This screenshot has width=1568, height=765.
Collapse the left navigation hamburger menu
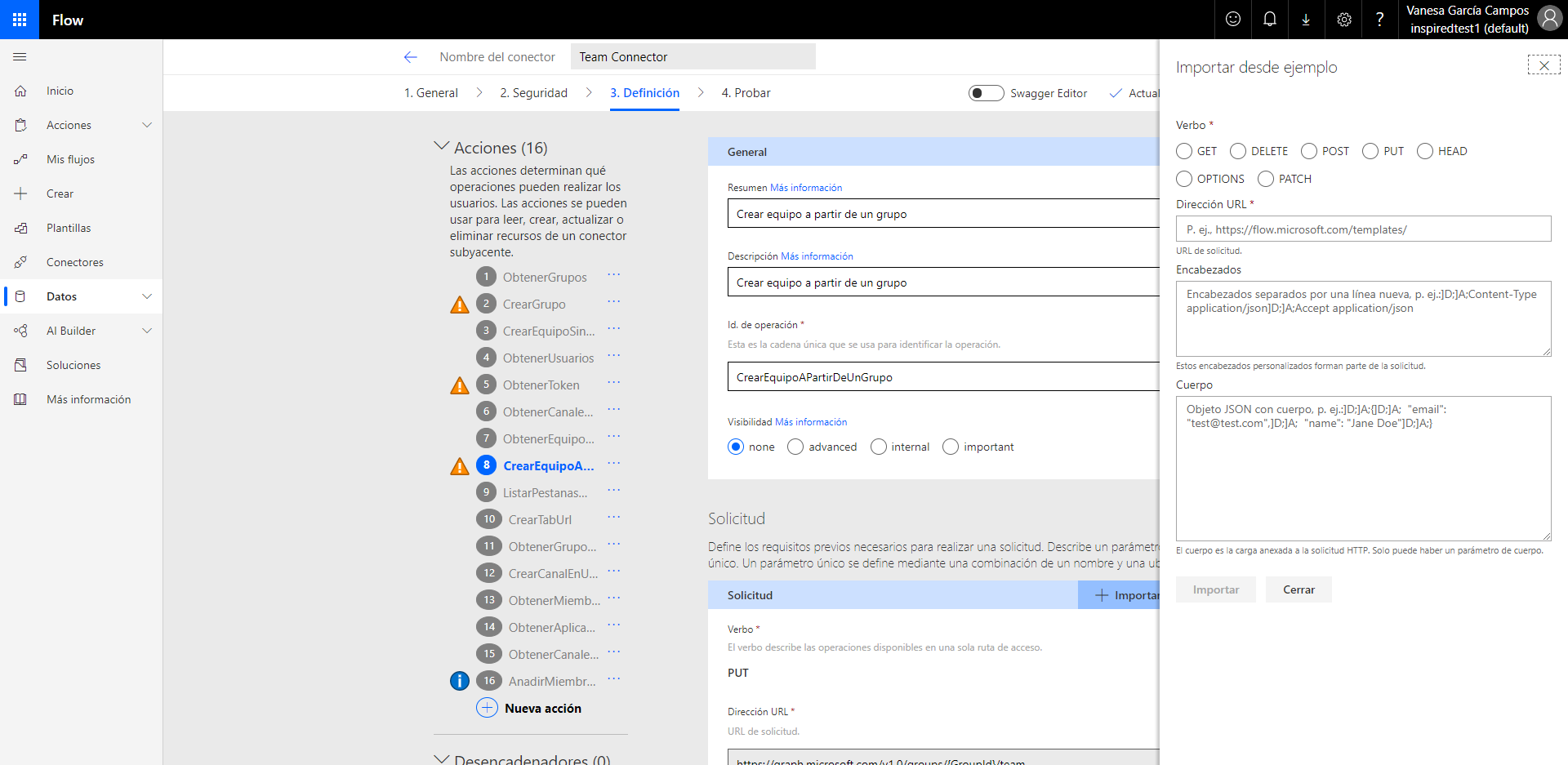pos(20,57)
